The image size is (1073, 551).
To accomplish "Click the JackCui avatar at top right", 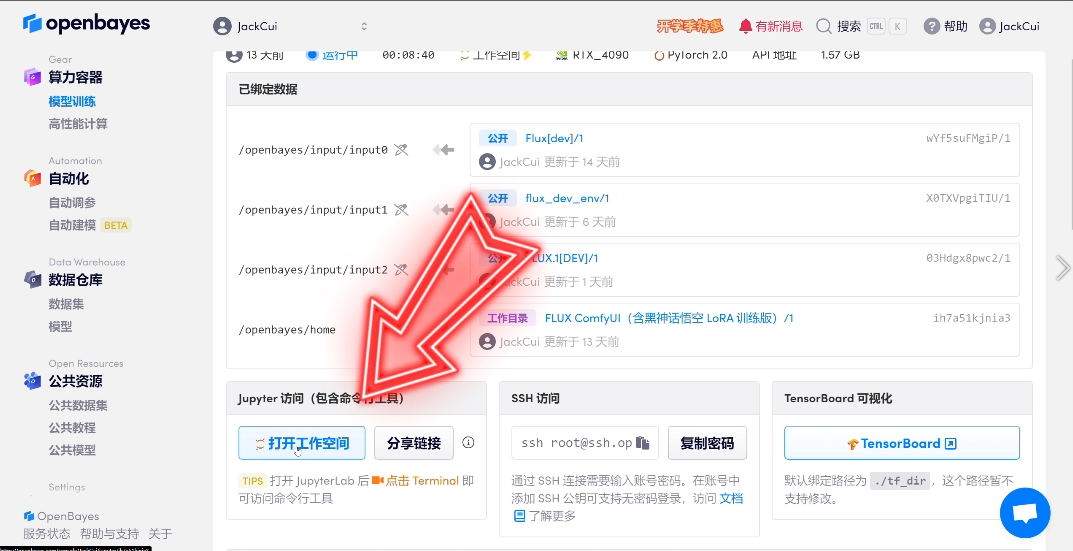I will pyautogui.click(x=987, y=26).
